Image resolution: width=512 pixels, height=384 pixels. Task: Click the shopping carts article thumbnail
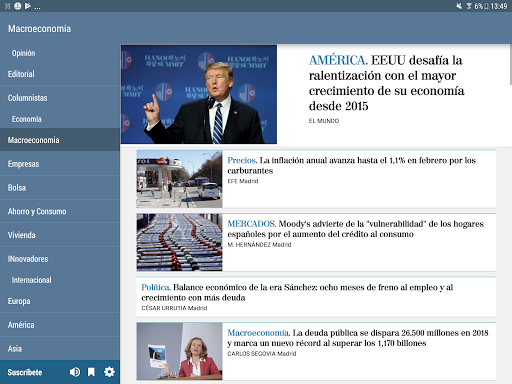coord(179,242)
